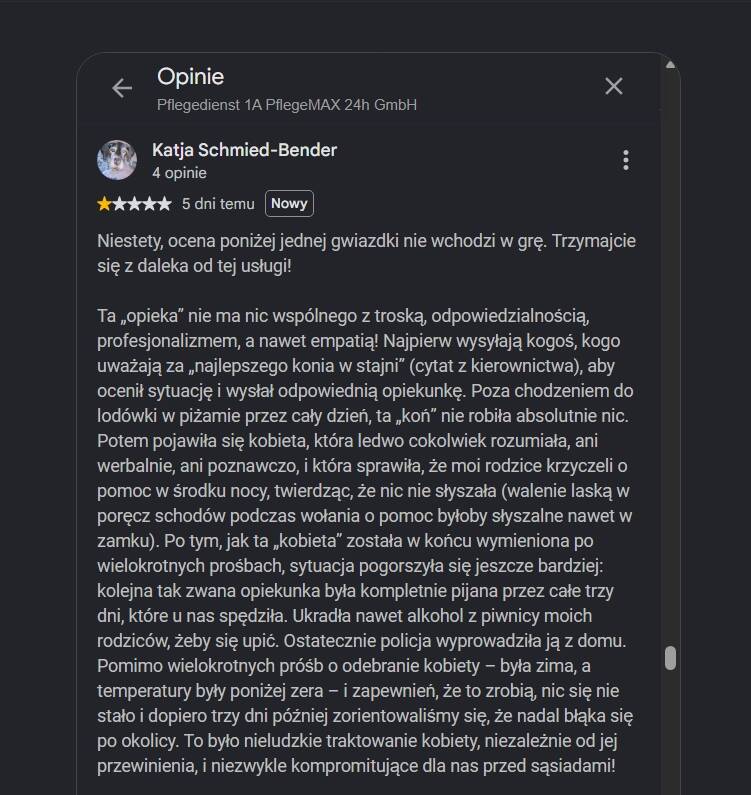Click business name 'Pflegedienst 1A PflegeMAX 24h GmbH'
The height and width of the screenshot is (795, 751).
tap(287, 105)
